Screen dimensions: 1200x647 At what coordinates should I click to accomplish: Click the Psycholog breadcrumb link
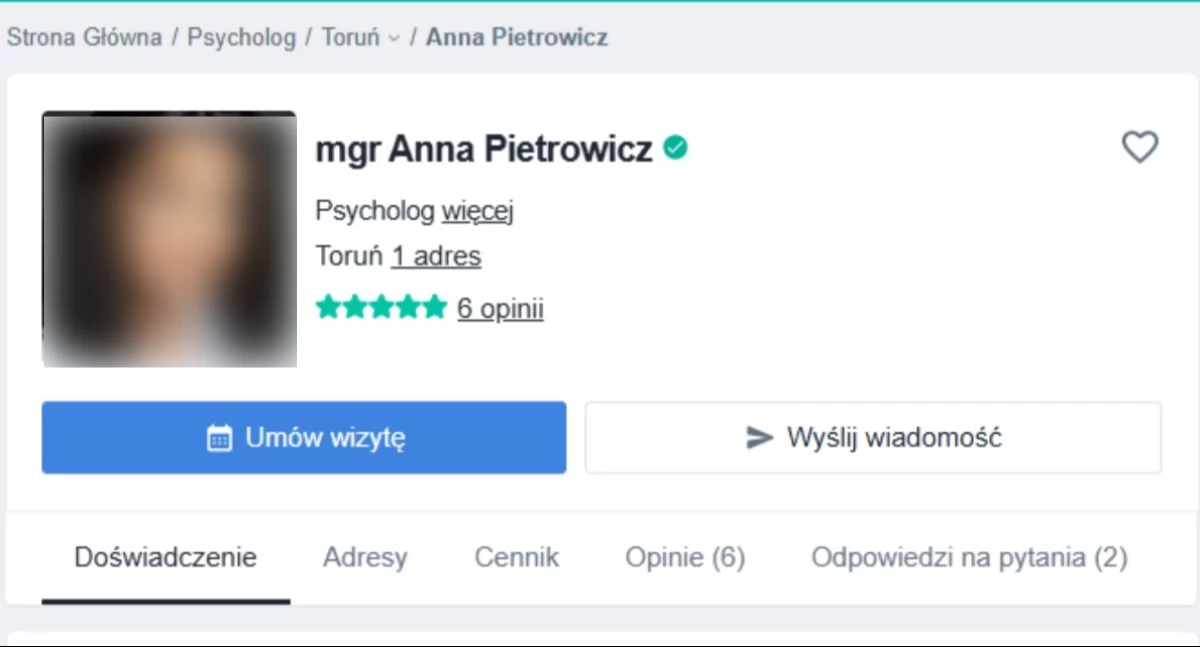(242, 38)
